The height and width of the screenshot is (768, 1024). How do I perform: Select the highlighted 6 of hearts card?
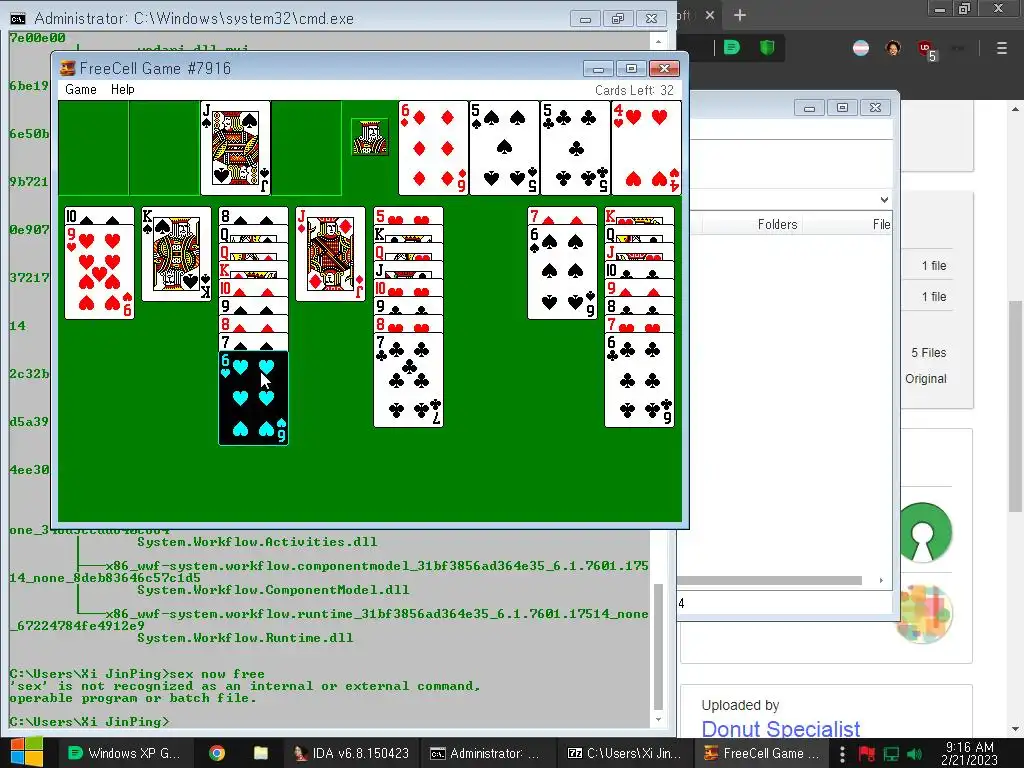253,398
